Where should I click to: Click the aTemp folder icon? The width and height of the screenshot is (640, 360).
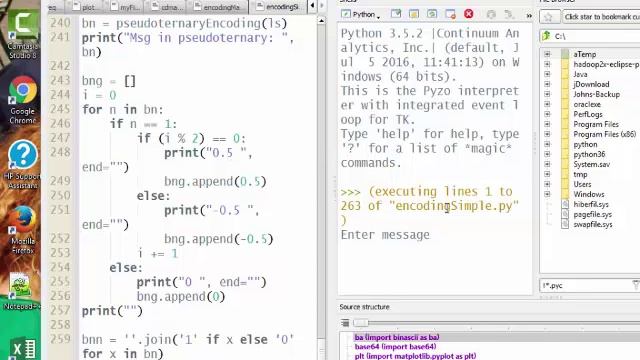565,54
